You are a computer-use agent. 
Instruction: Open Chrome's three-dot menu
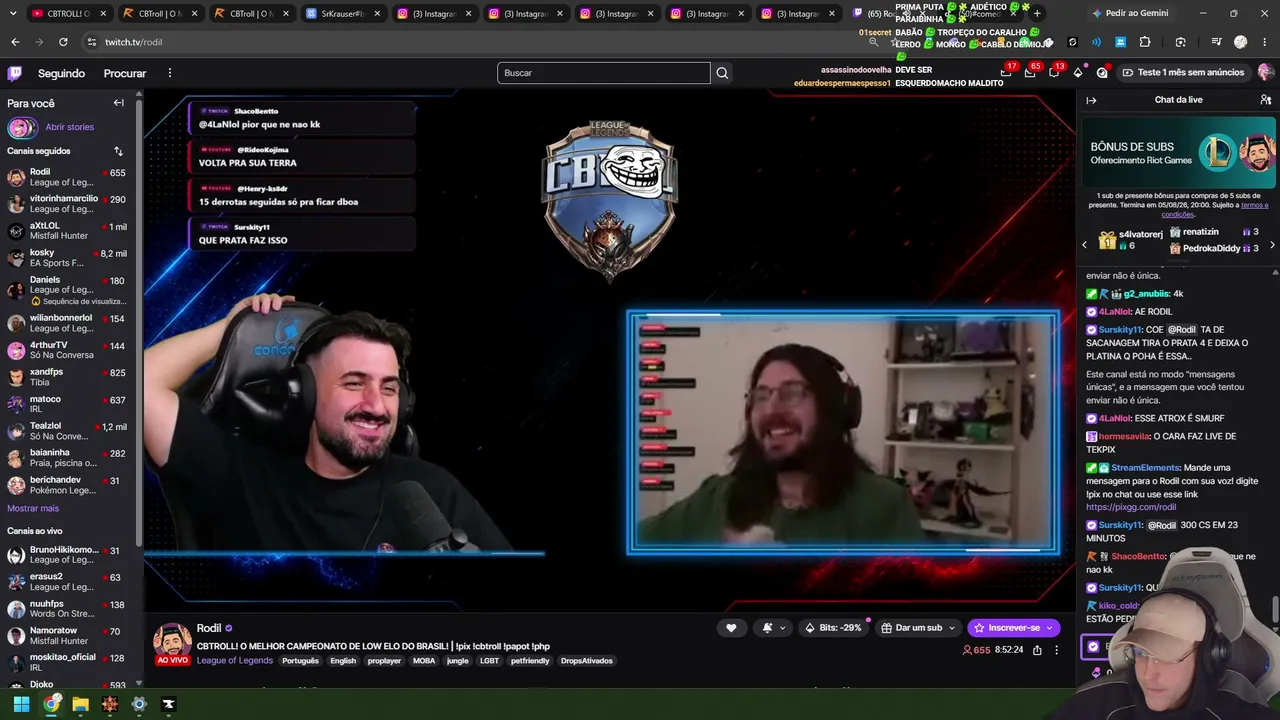[1263, 42]
